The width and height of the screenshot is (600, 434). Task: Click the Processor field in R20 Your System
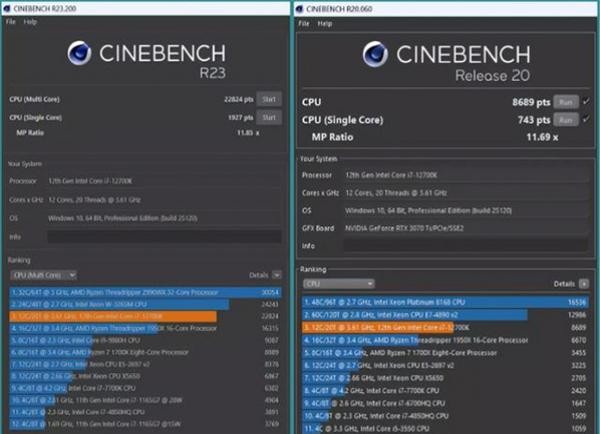point(466,175)
